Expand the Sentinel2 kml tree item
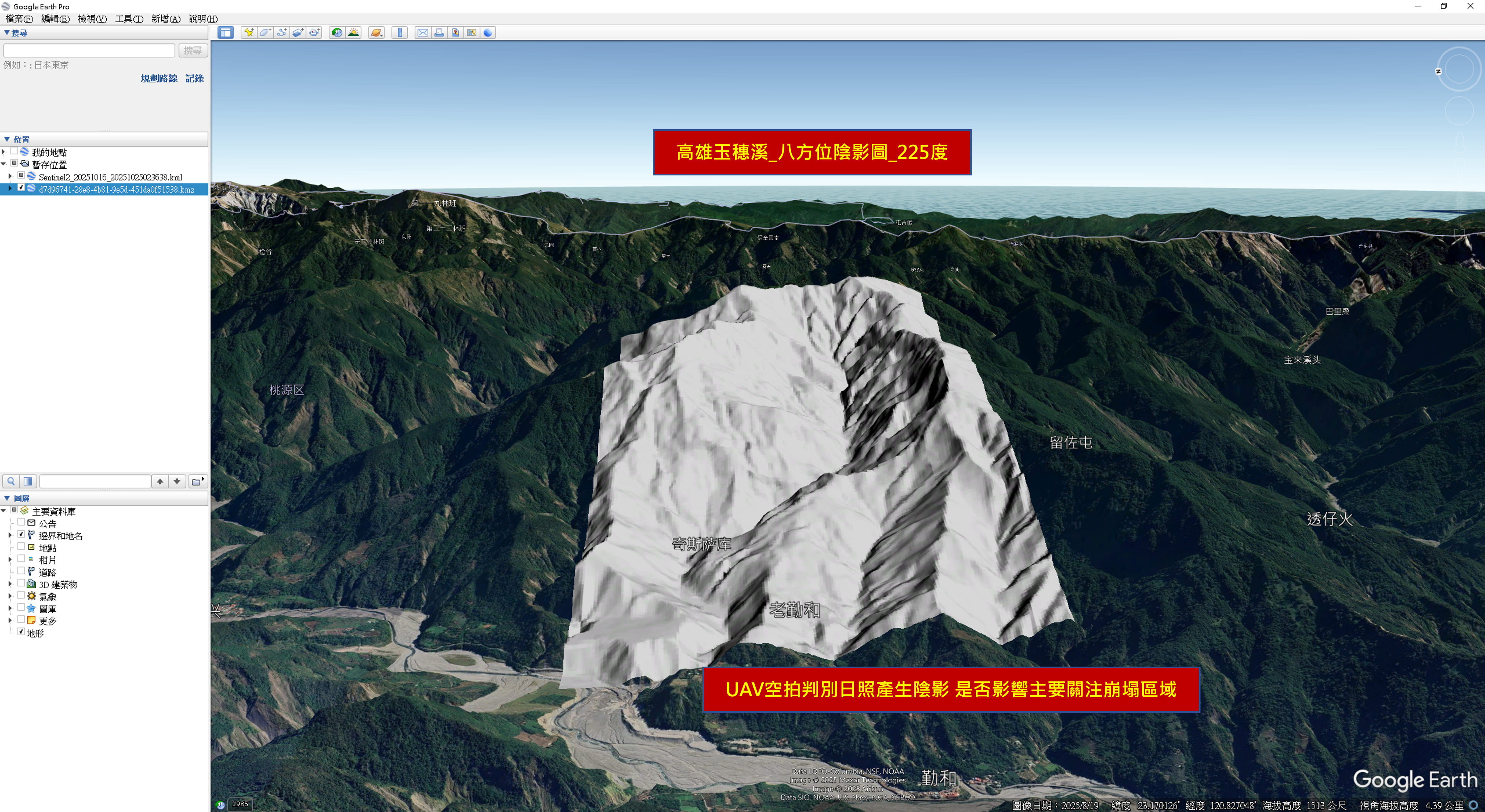 click(10, 176)
